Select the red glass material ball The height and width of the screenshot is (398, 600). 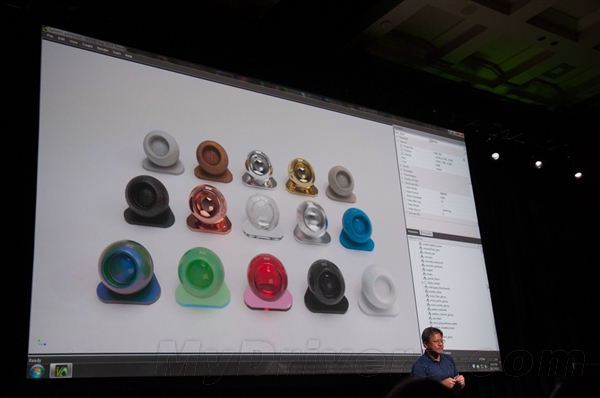click(x=268, y=282)
